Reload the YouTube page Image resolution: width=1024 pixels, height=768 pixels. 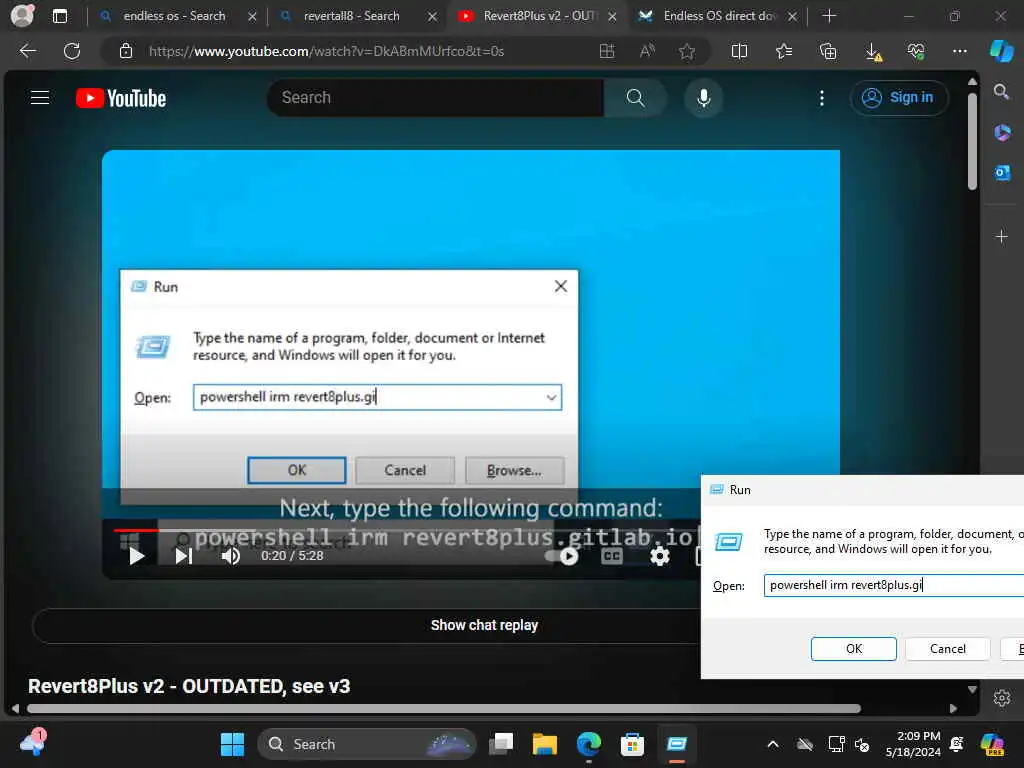pos(72,51)
